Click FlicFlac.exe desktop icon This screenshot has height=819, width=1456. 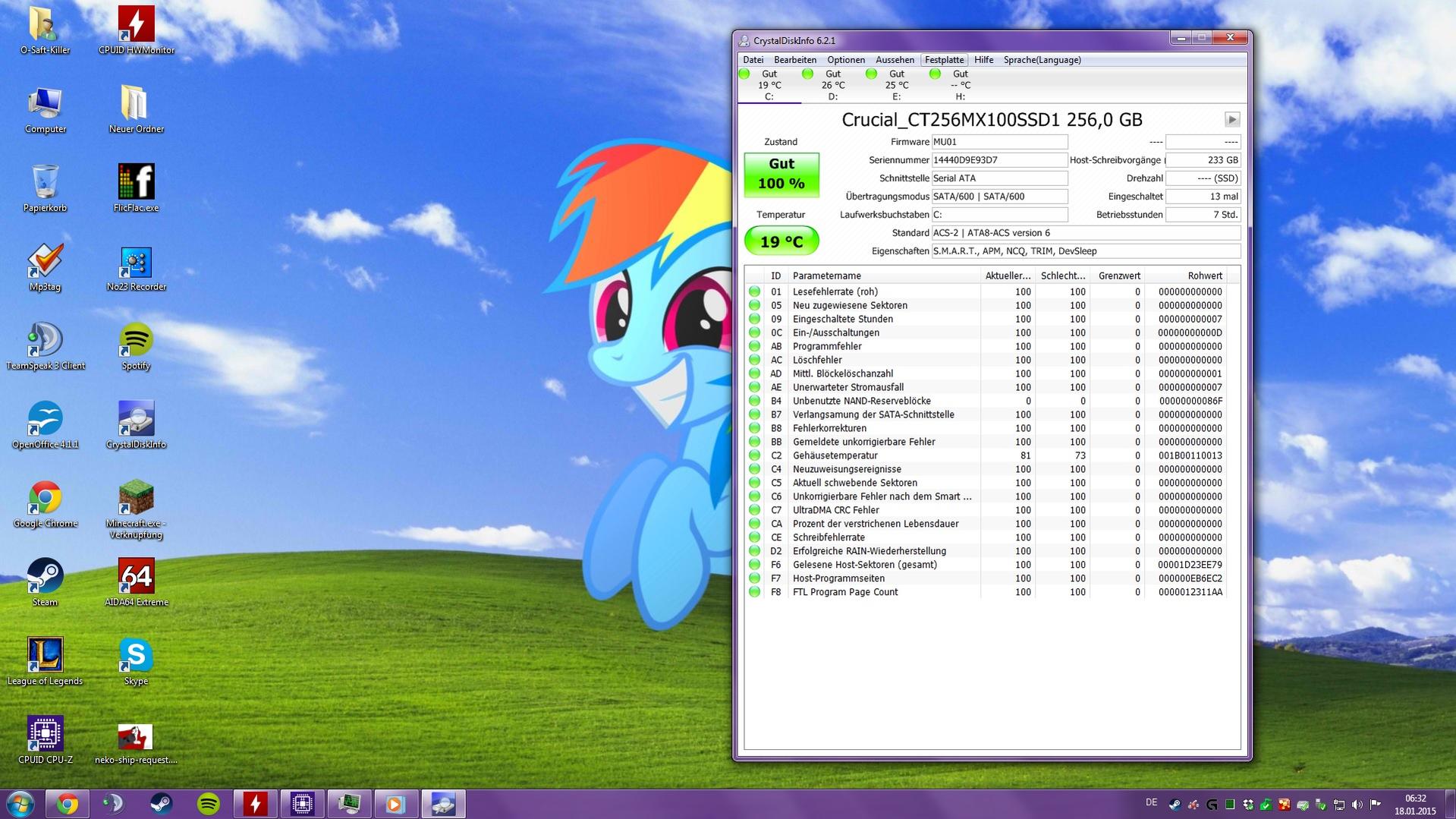pos(136,188)
